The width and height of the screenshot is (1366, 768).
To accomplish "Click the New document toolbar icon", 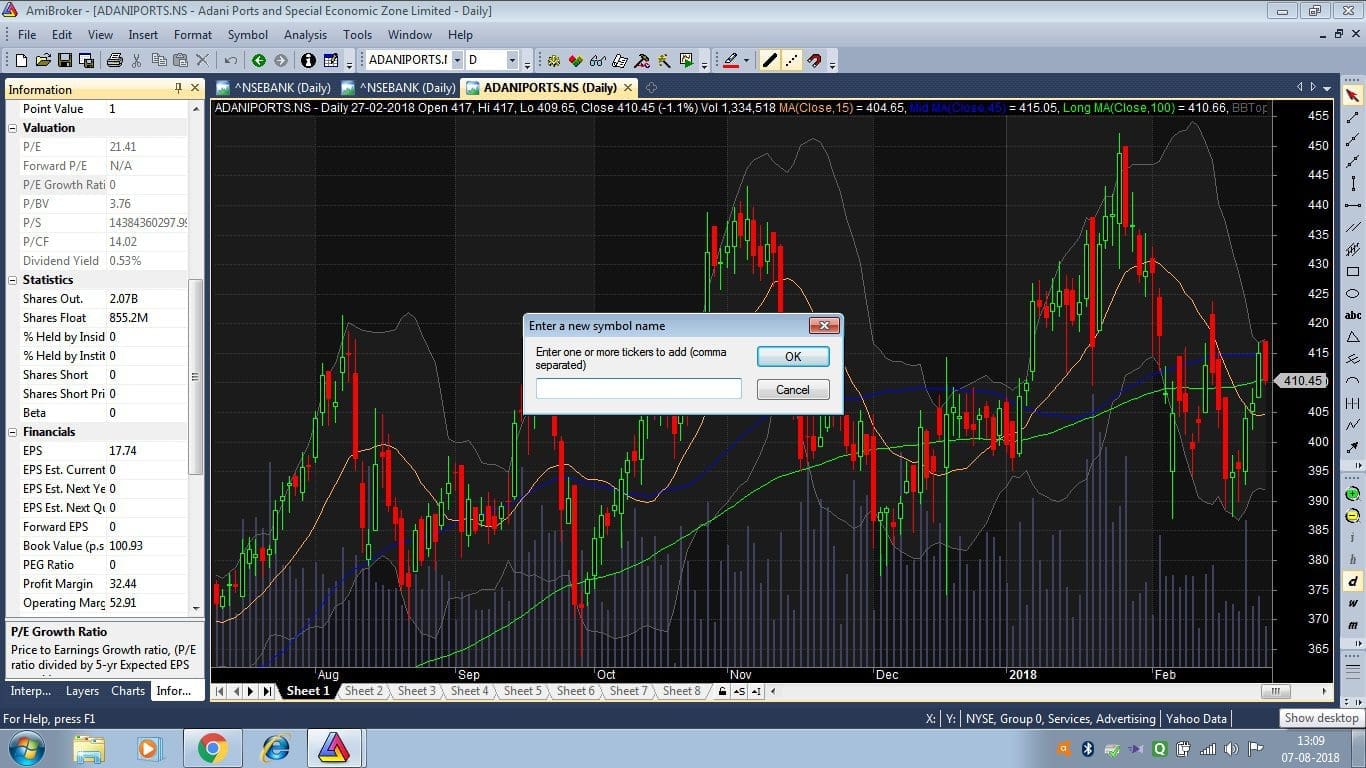I will [20, 61].
